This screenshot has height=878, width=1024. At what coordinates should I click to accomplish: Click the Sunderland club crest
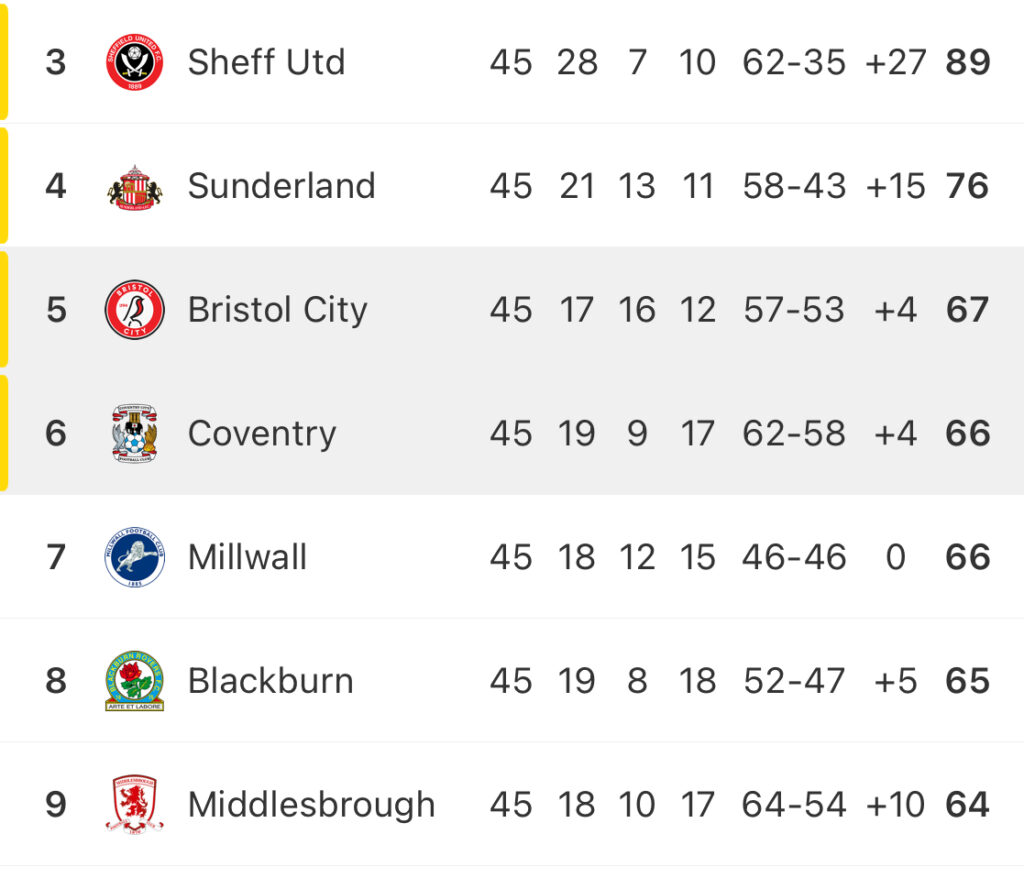tap(135, 186)
